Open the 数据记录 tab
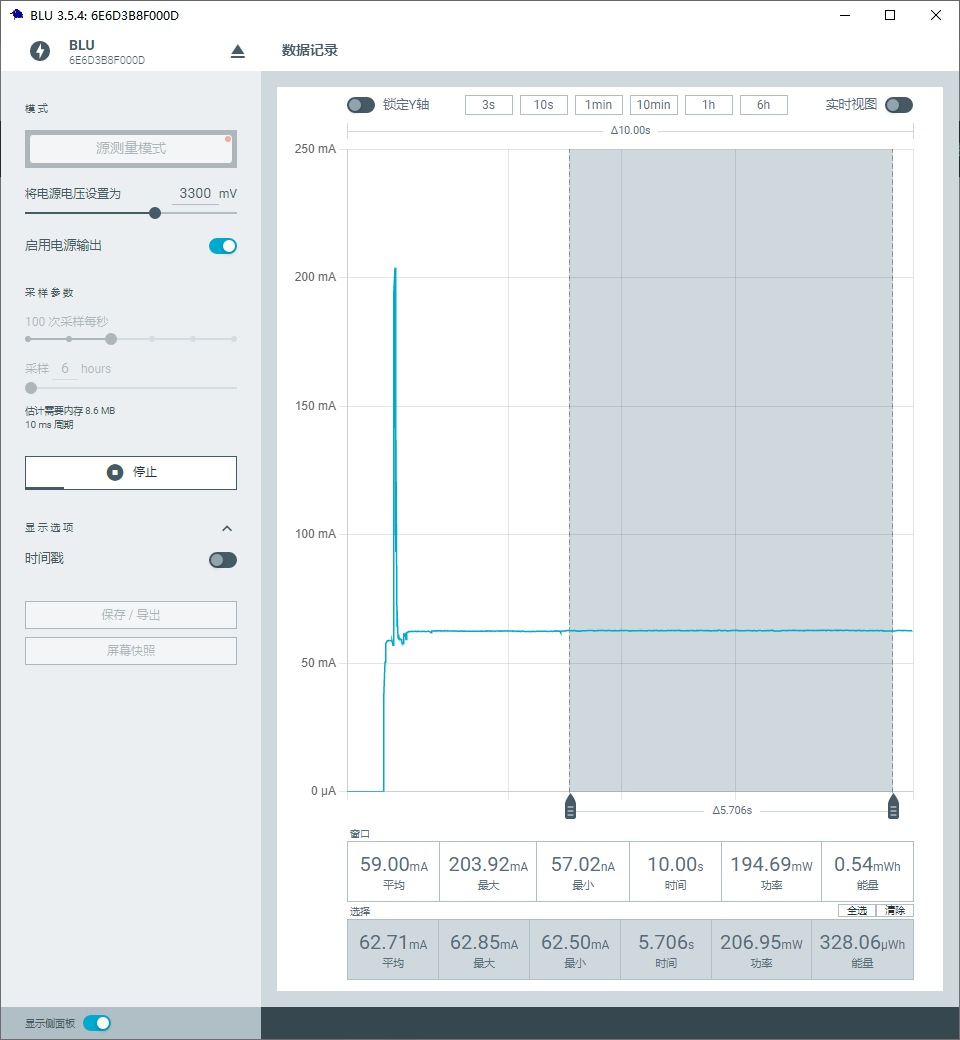This screenshot has width=960, height=1040. coord(310,50)
